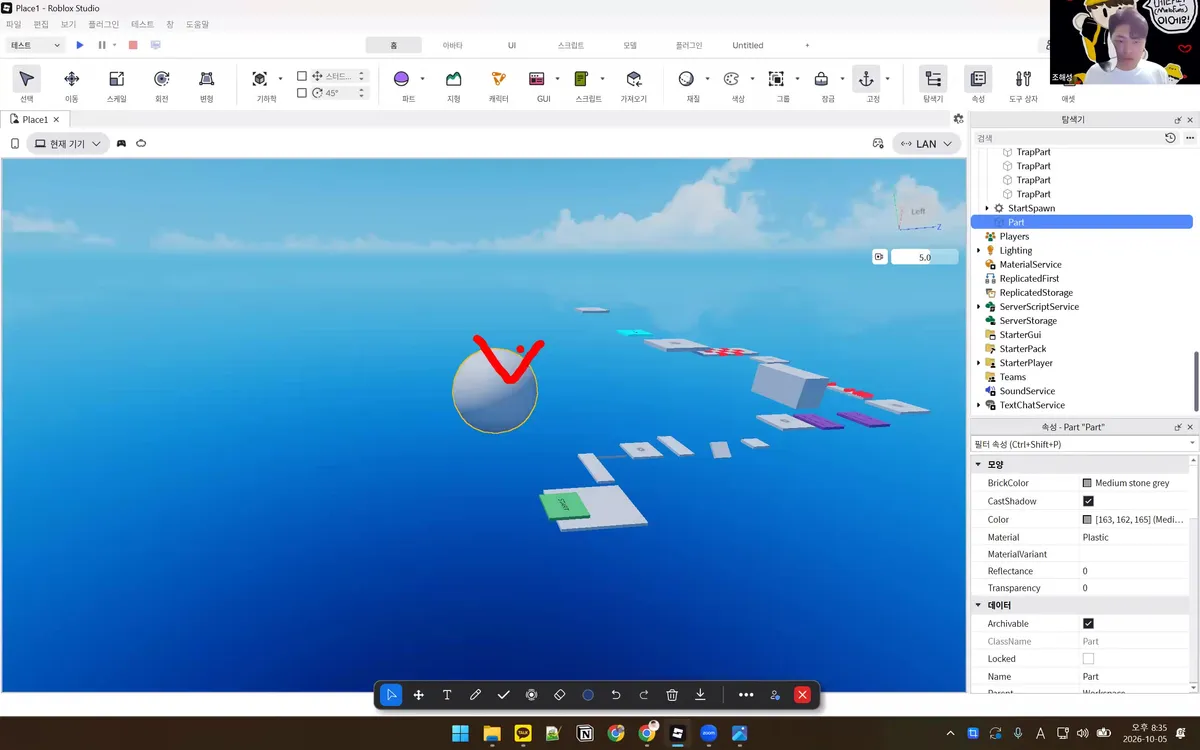The width and height of the screenshot is (1200, 750).
Task: Click the search history icon in Explorer
Action: click(x=1170, y=138)
